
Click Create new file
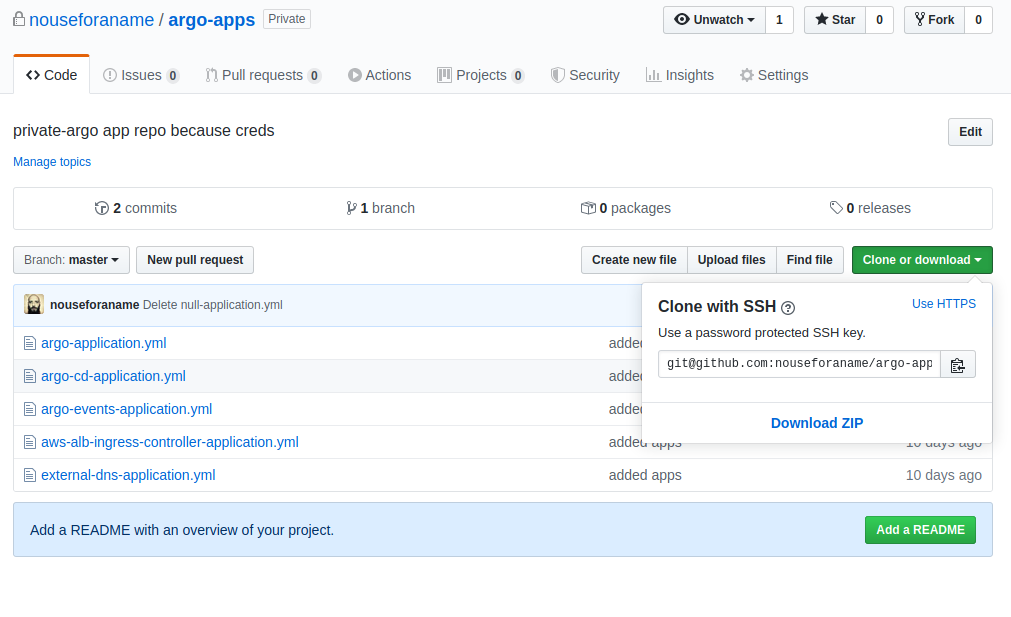coord(634,260)
